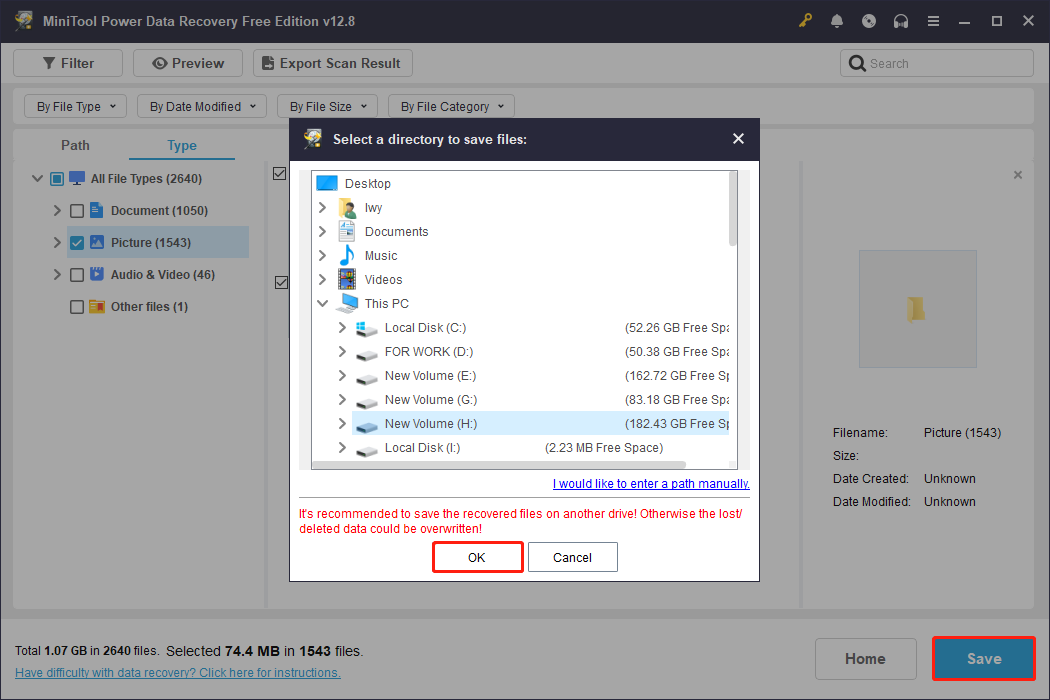Open the notifications bell icon
The width and height of the screenshot is (1050, 700).
[x=837, y=20]
